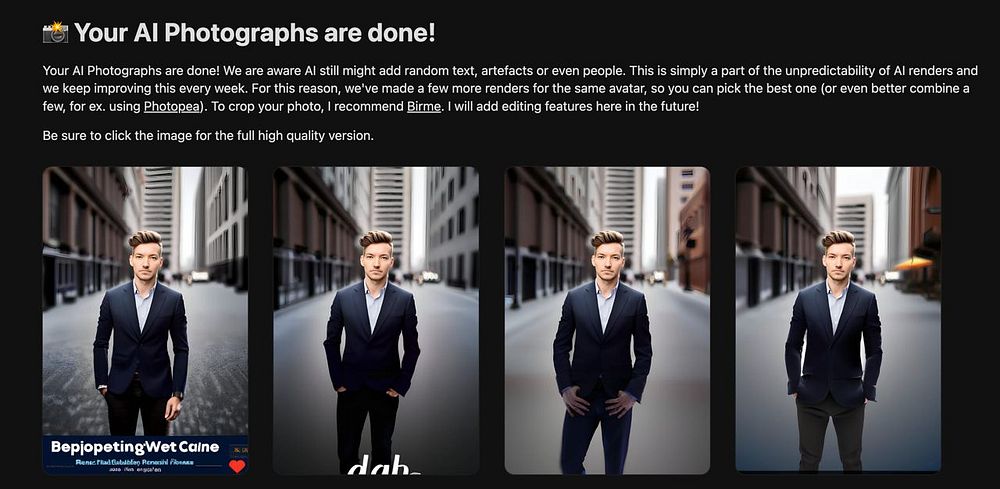Open the second photo with white 'dab' text
This screenshot has width=1000, height=489.
point(376,321)
